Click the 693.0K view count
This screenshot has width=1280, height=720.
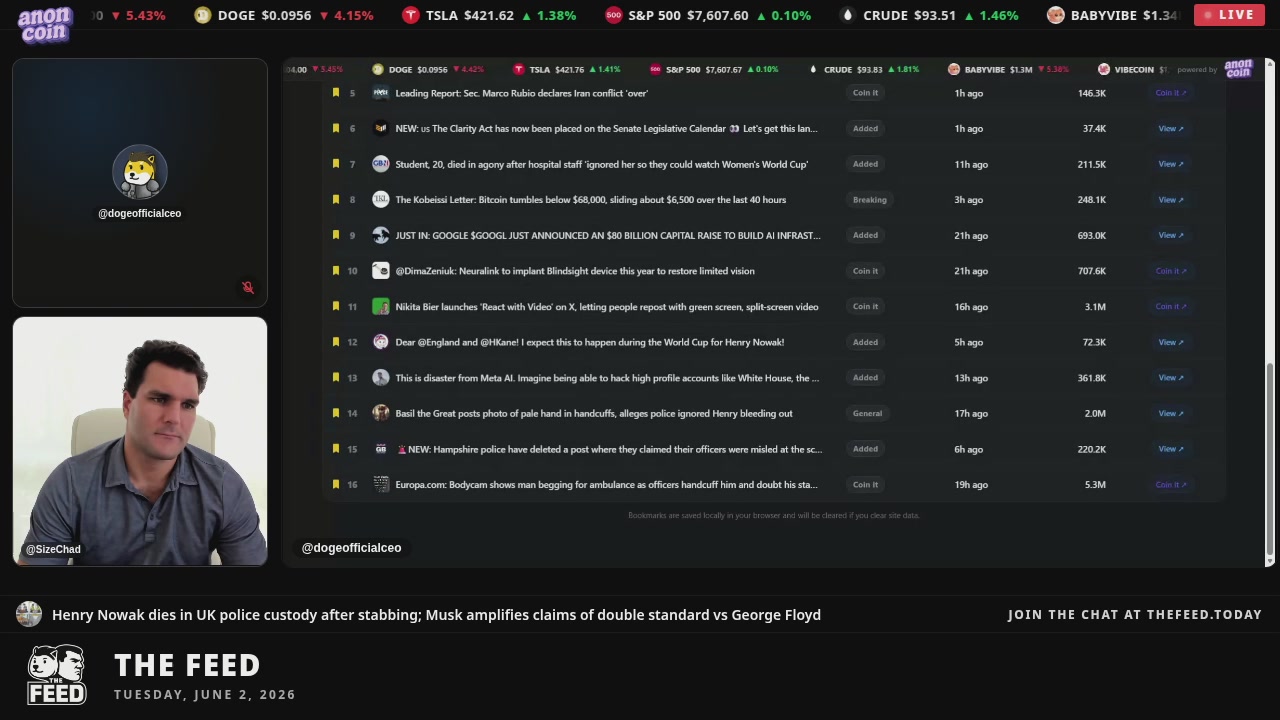(x=1092, y=235)
